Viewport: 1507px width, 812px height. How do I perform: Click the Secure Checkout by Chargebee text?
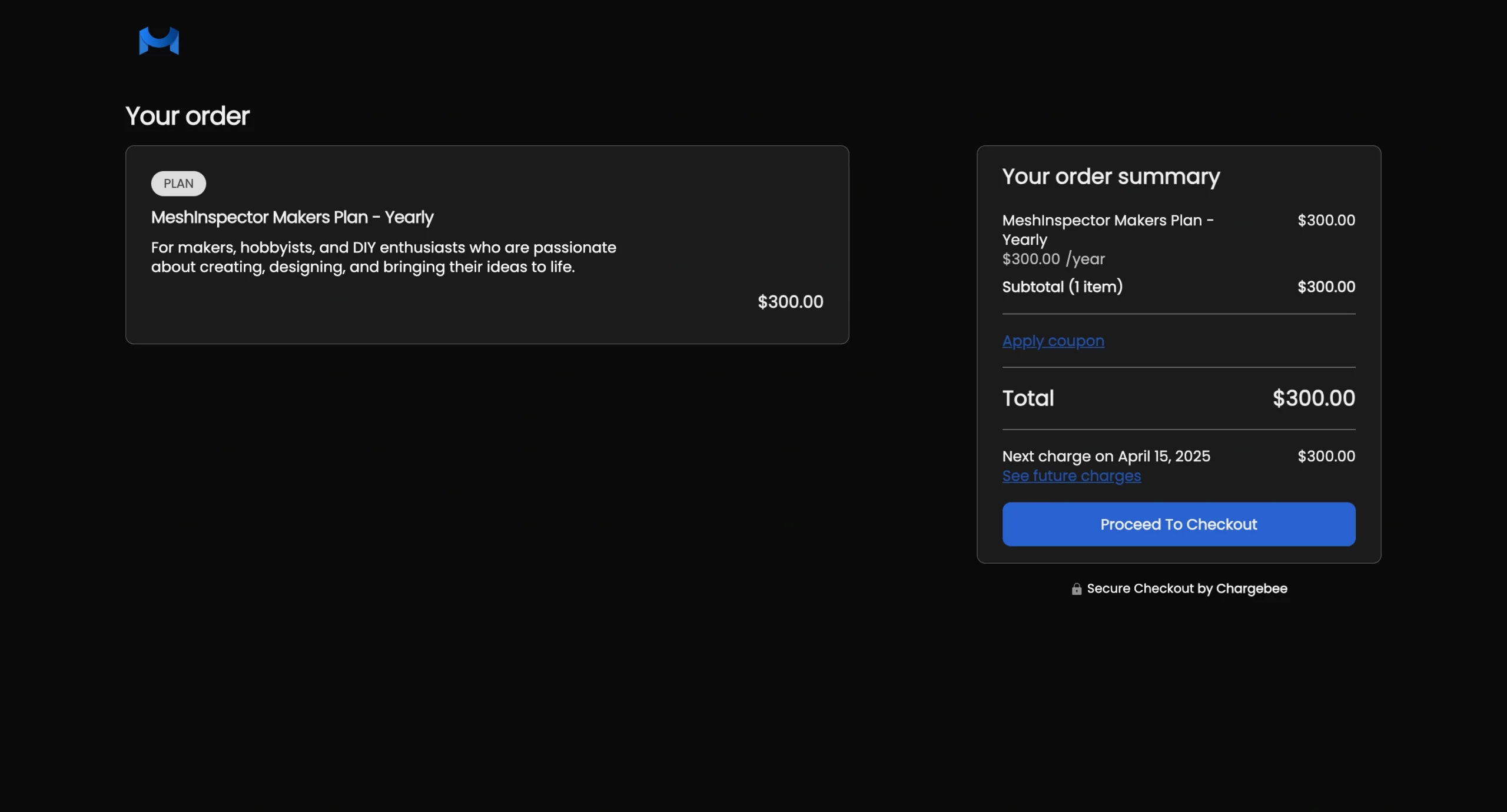coord(1187,589)
